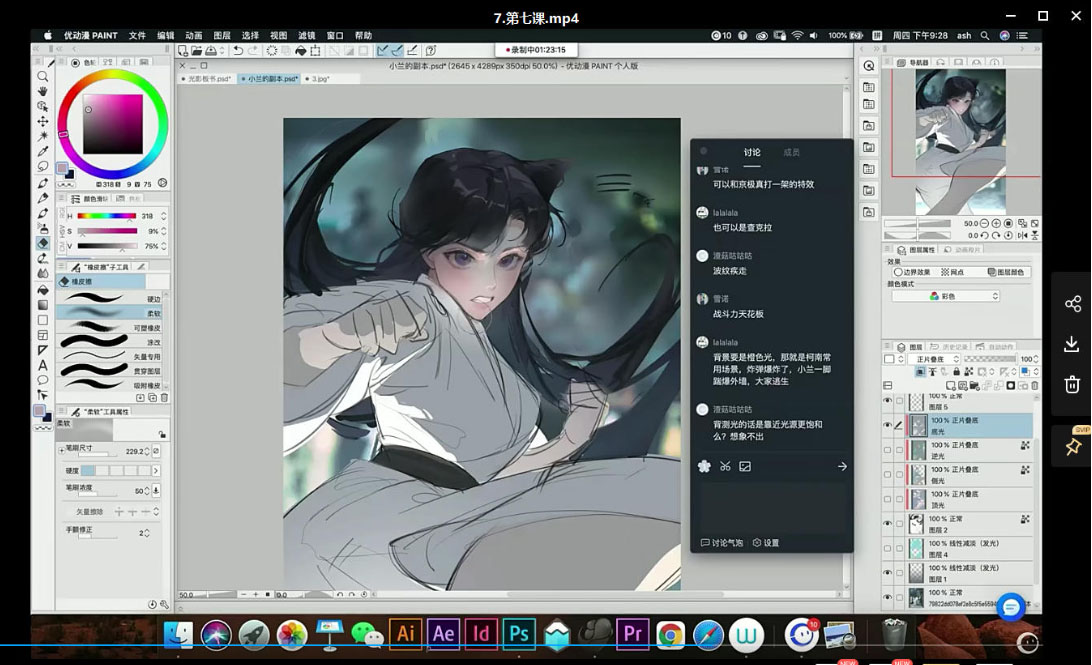Send the chat message with the arrow
1092x665 pixels.
pyautogui.click(x=841, y=466)
